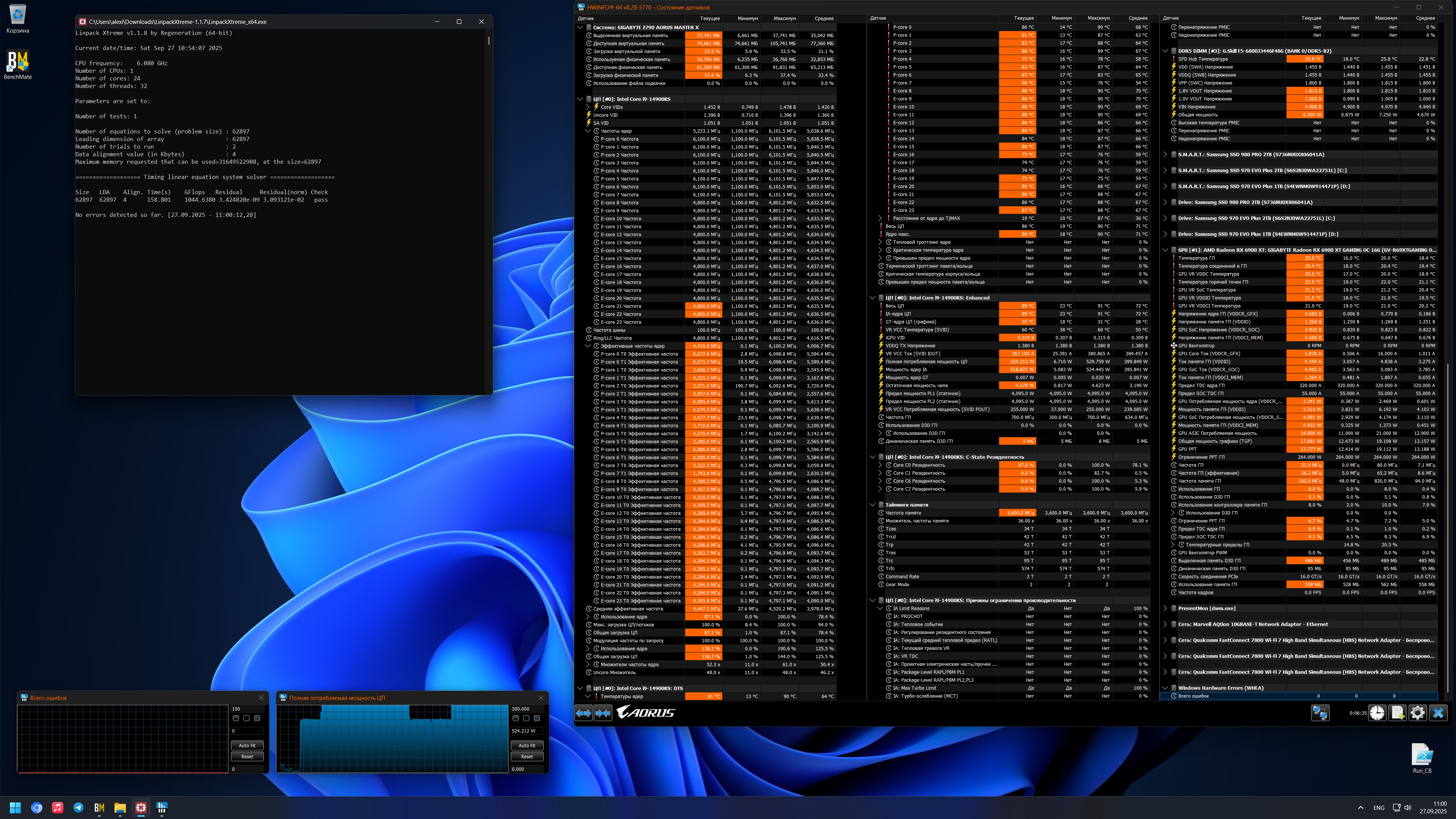Click the Датчик column header in middle panel
This screenshot has height=819, width=1456.
[x=878, y=19]
